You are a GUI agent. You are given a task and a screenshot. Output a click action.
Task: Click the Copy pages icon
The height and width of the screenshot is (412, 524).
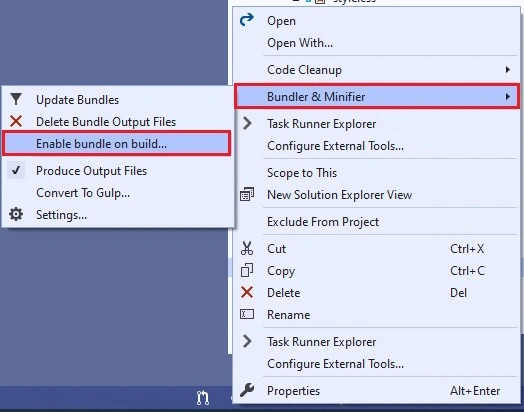point(247,270)
